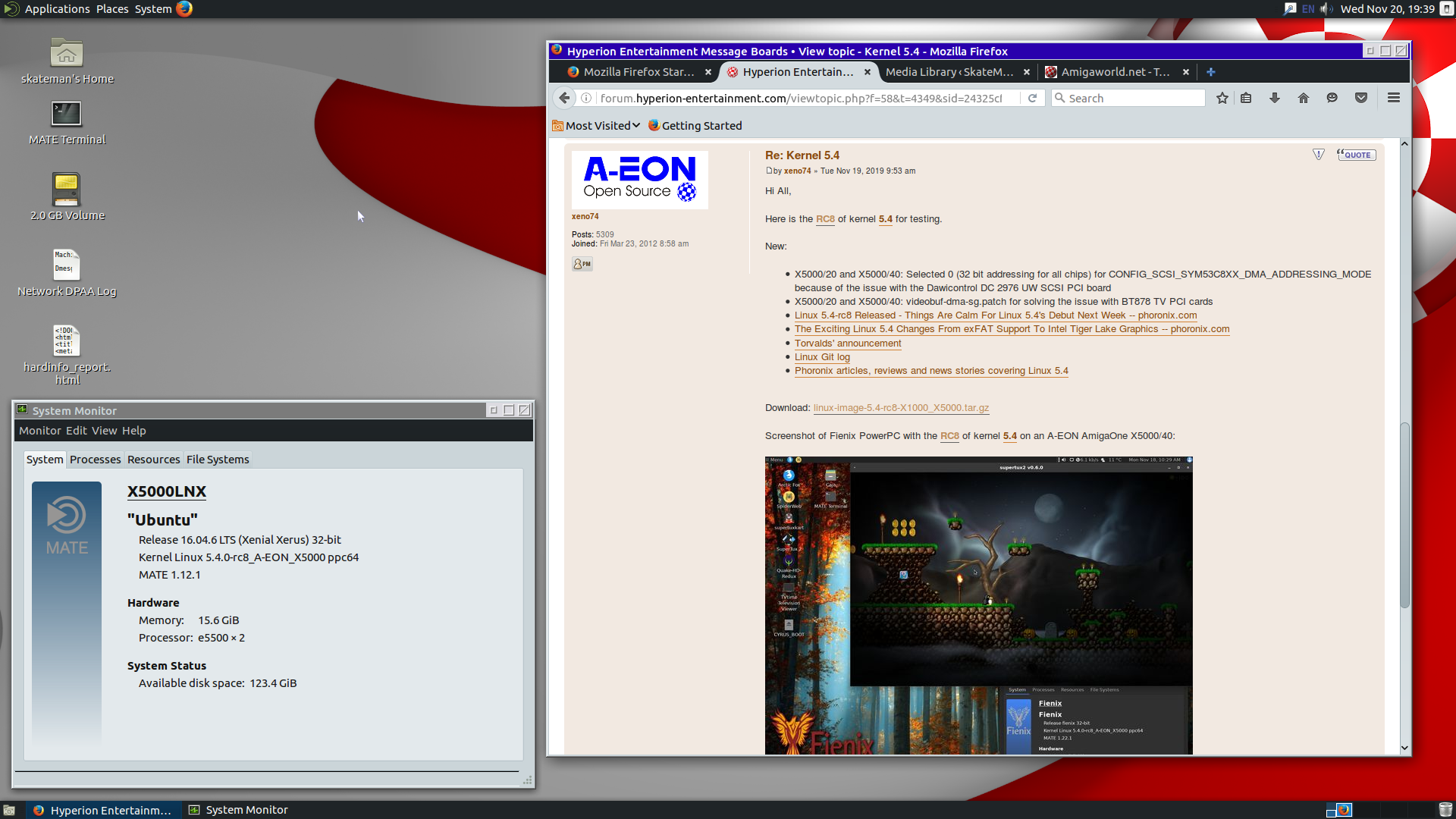This screenshot has width=1456, height=819.
Task: Open Torvalds' announcement link
Action: point(848,344)
